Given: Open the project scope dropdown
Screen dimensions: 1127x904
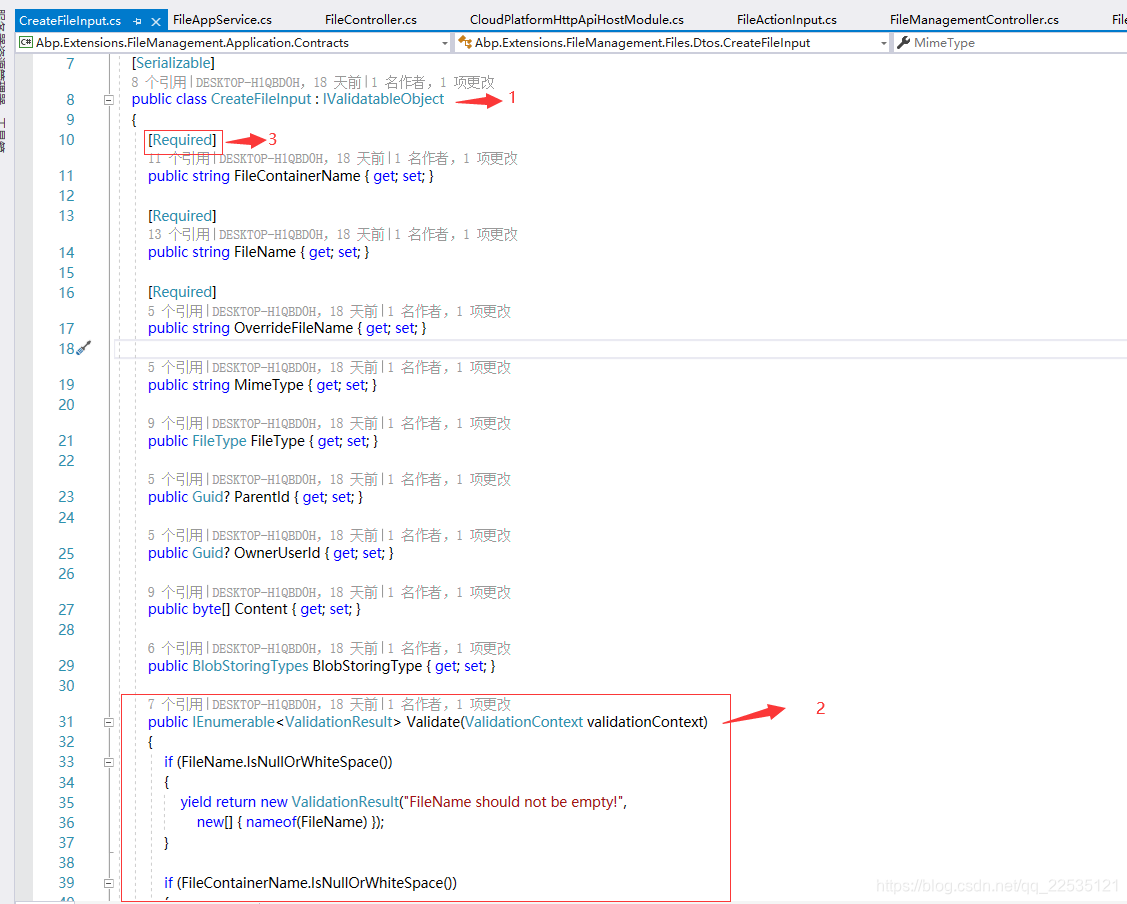Looking at the screenshot, I should (x=445, y=43).
